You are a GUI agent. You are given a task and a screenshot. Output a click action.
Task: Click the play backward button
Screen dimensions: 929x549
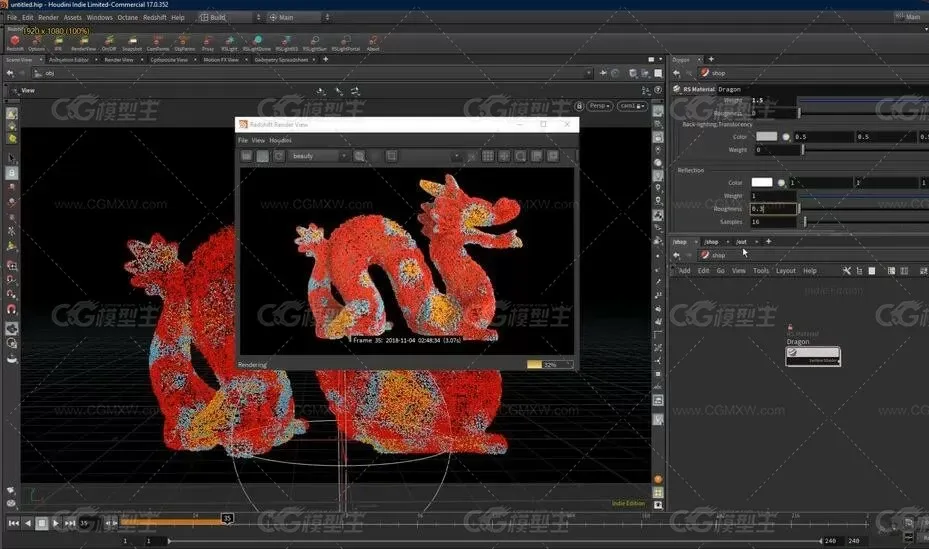point(27,523)
